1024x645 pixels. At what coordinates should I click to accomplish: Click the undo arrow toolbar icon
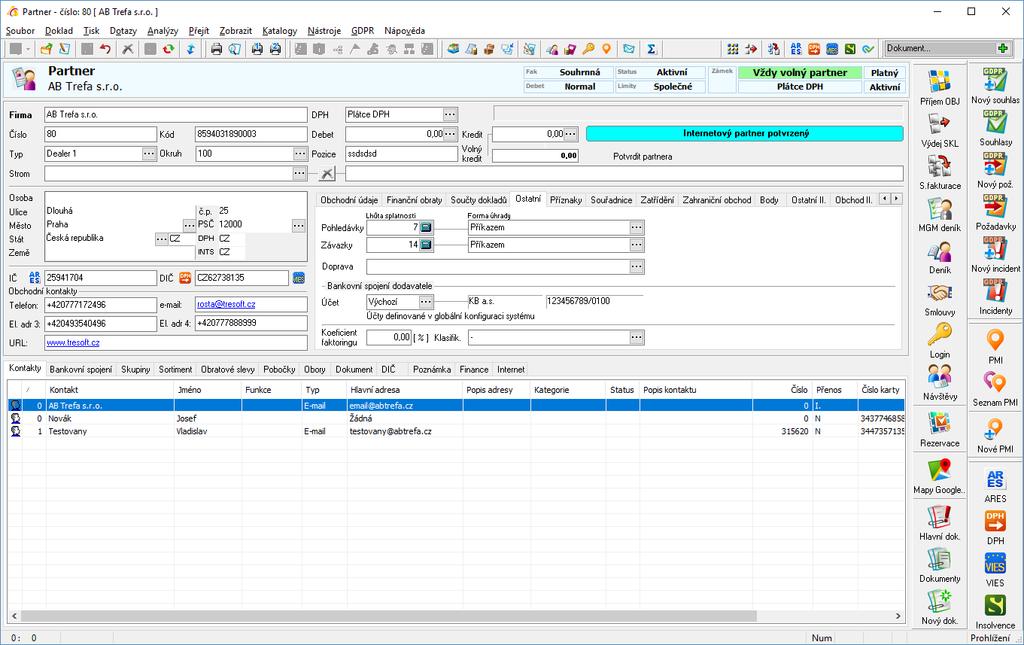[x=105, y=49]
